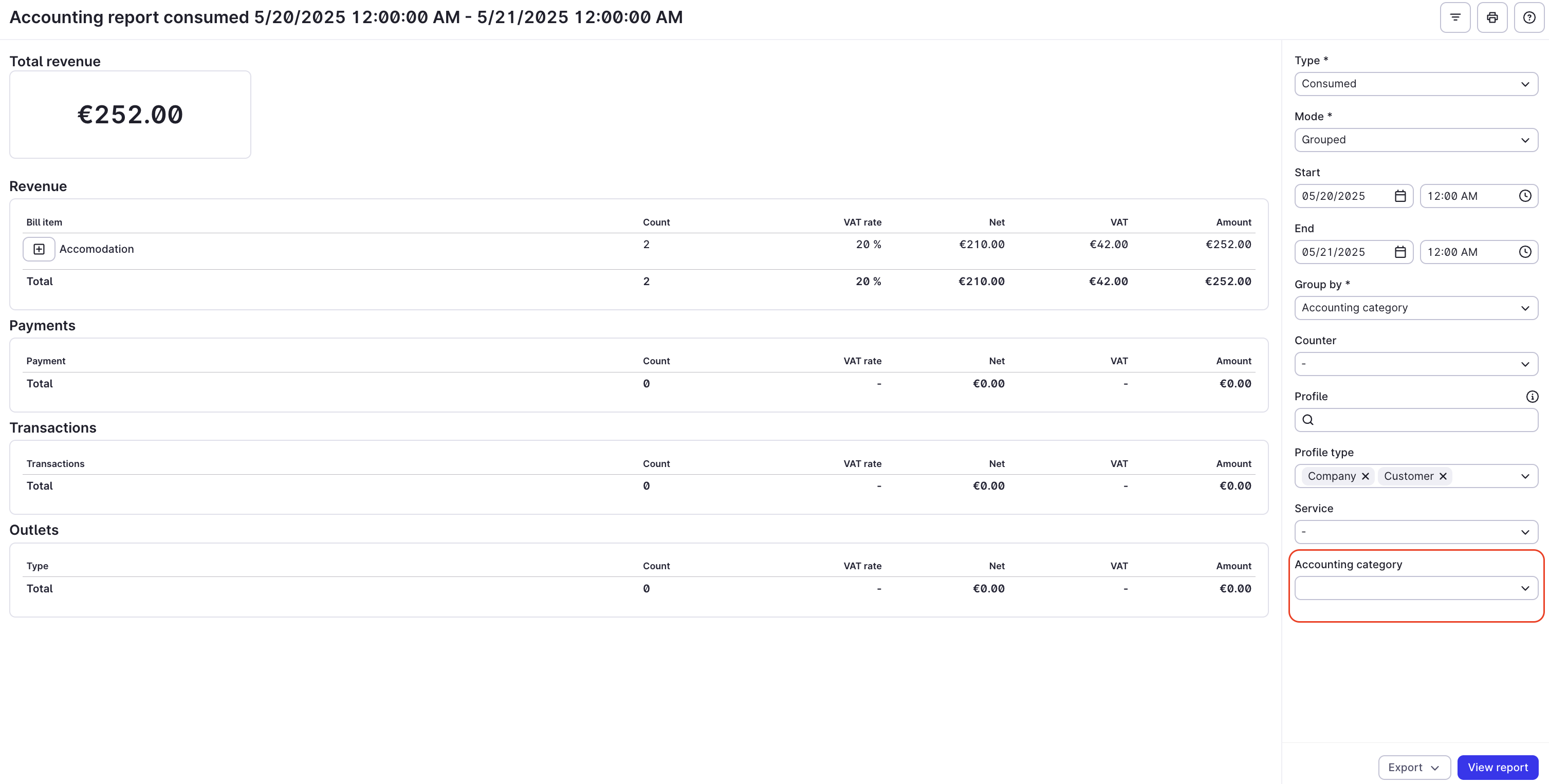Open the help question mark icon
This screenshot has width=1549, height=784.
(1528, 17)
